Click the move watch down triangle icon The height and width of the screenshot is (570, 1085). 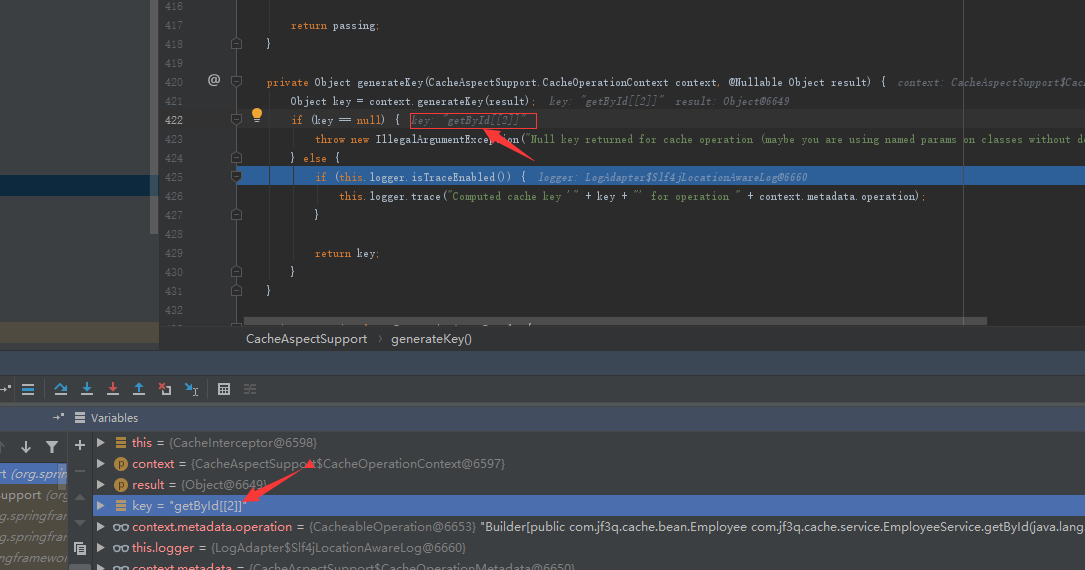coord(80,522)
